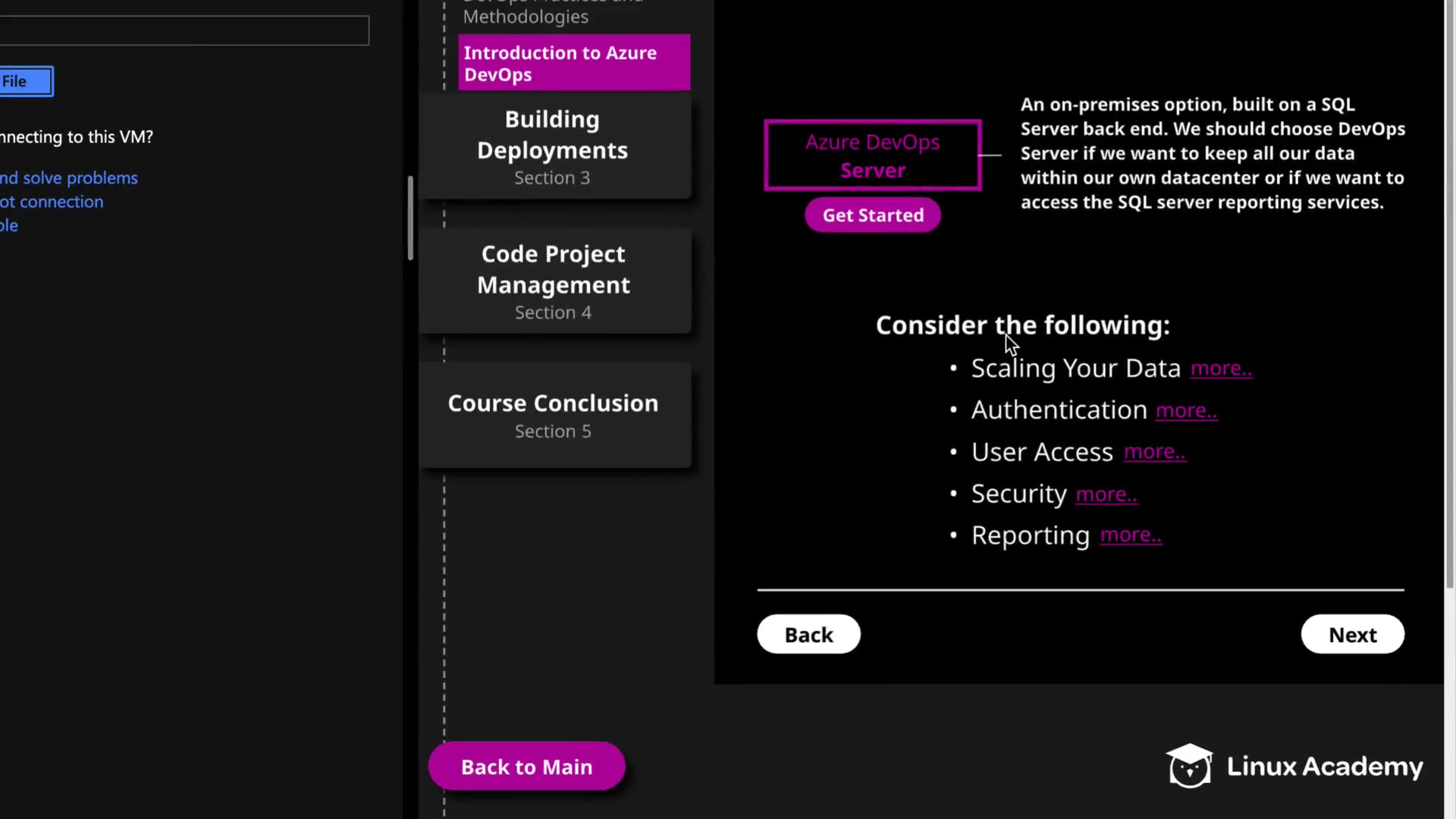Image resolution: width=1456 pixels, height=819 pixels.
Task: Click the Linux Academy owl logo
Action: click(x=1188, y=766)
